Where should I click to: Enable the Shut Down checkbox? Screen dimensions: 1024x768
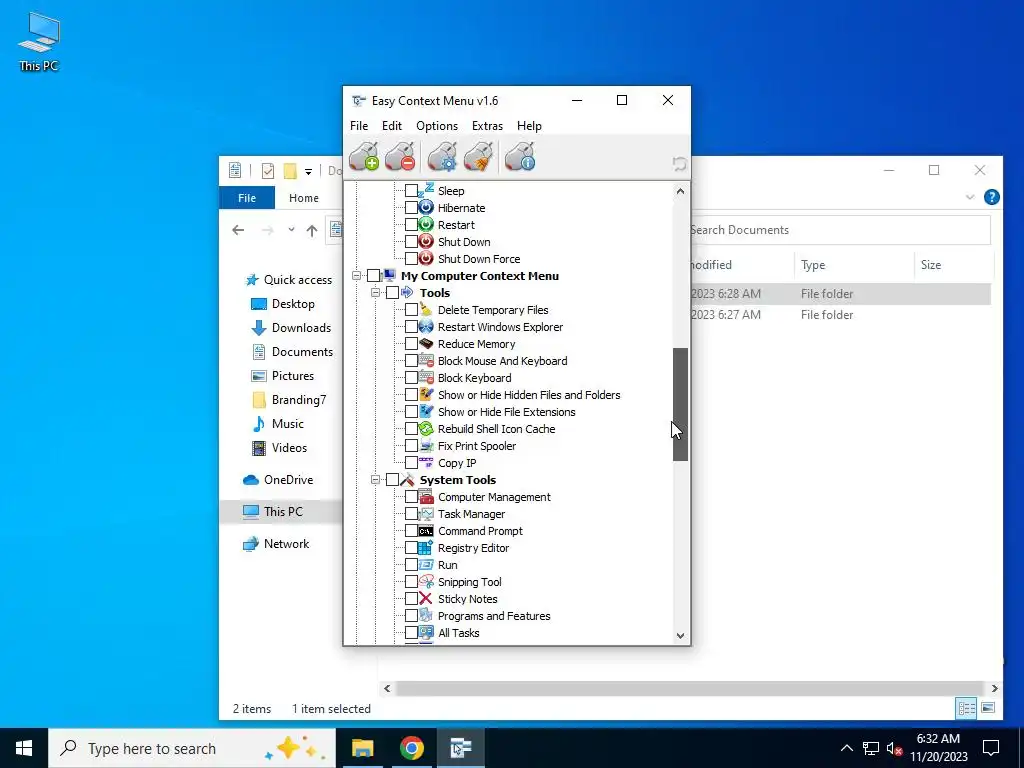point(411,242)
